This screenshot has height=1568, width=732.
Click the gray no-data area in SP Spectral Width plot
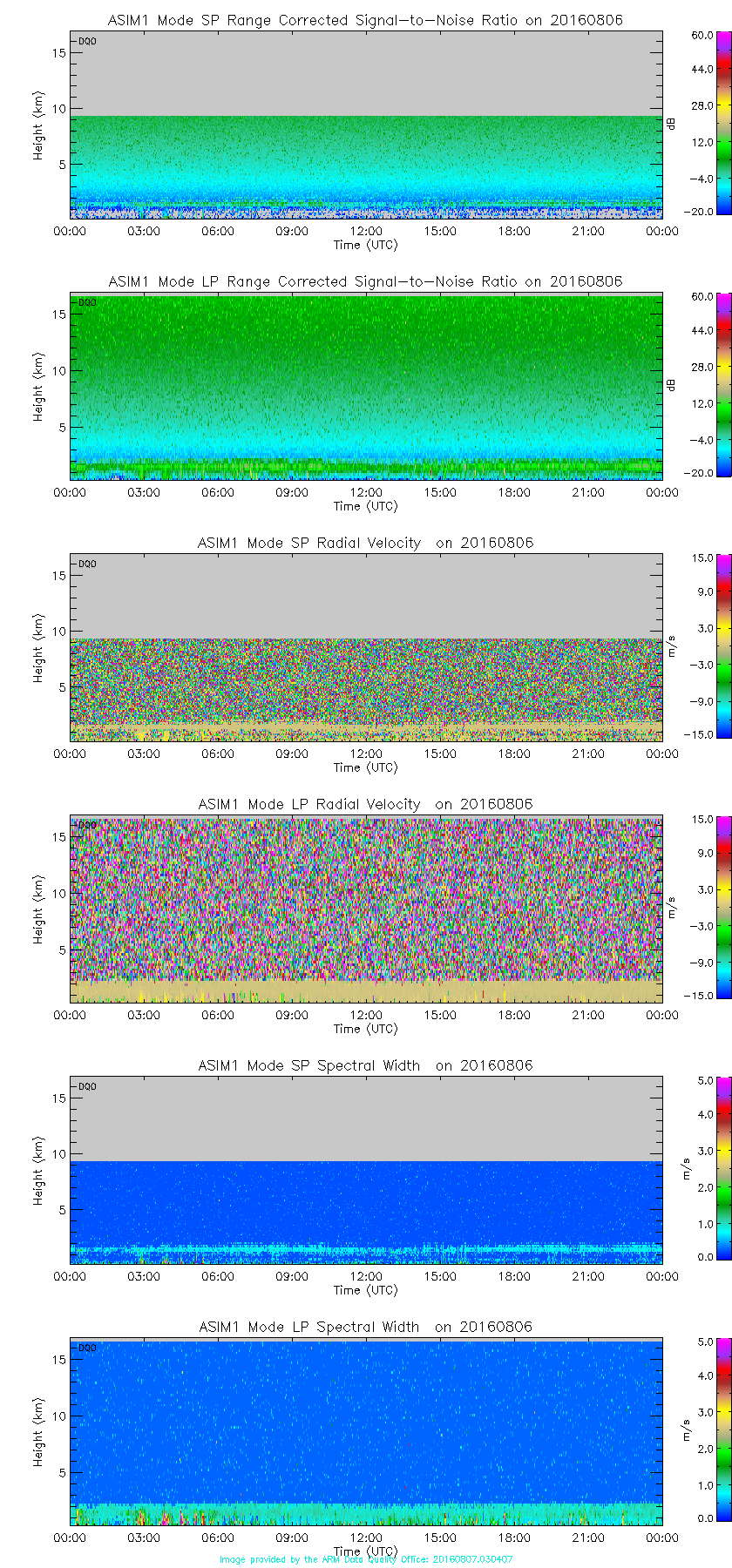point(366,1119)
